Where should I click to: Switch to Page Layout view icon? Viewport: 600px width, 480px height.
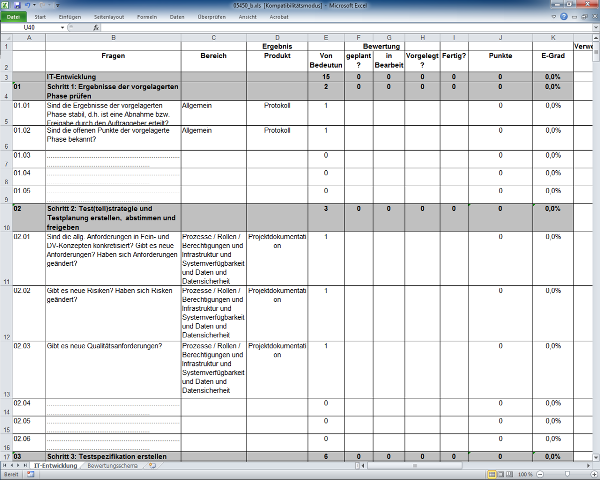(499, 475)
